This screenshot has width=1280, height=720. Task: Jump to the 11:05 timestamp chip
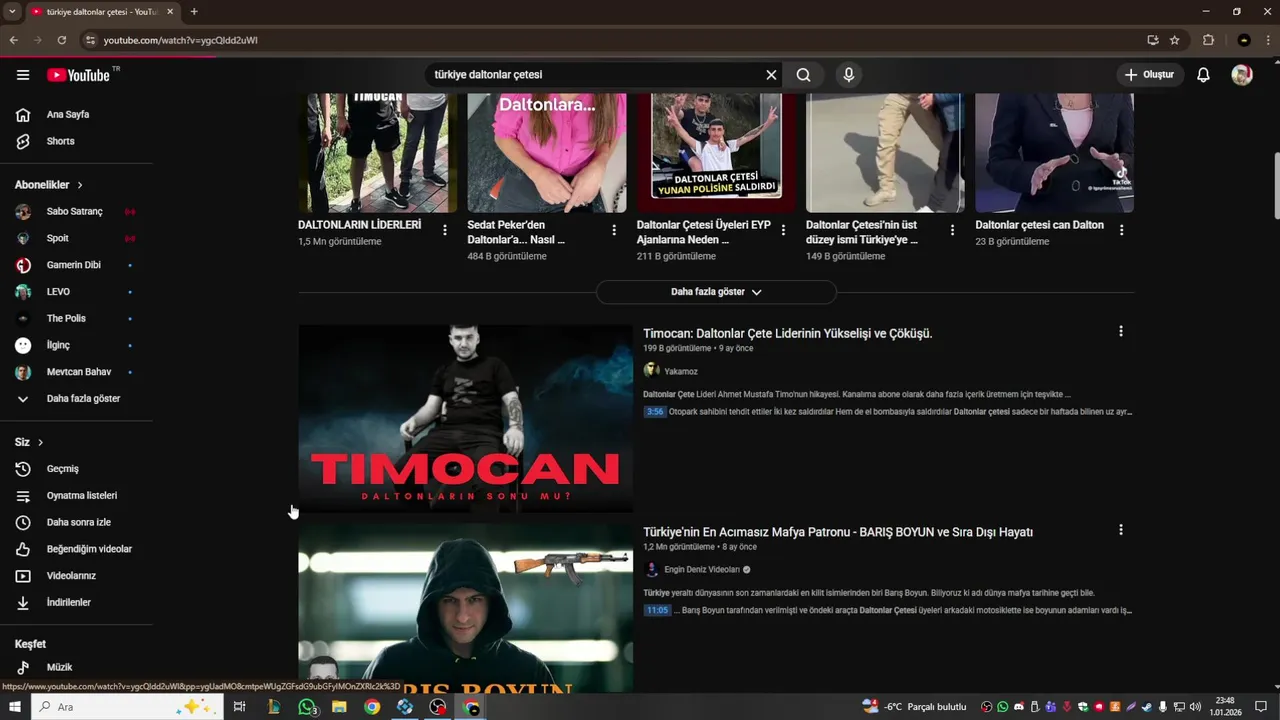click(657, 610)
